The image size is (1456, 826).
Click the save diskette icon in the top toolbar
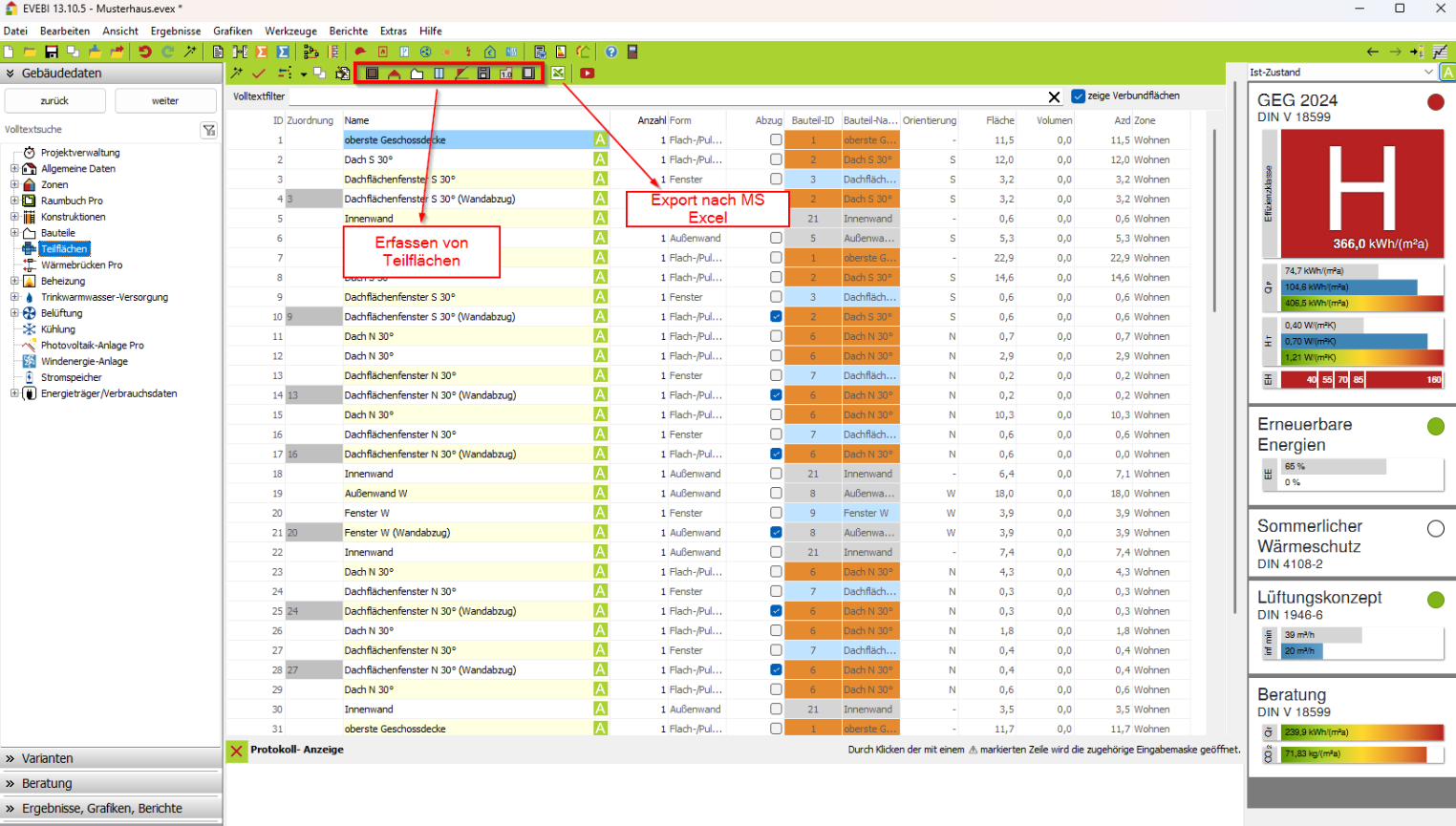pos(52,52)
